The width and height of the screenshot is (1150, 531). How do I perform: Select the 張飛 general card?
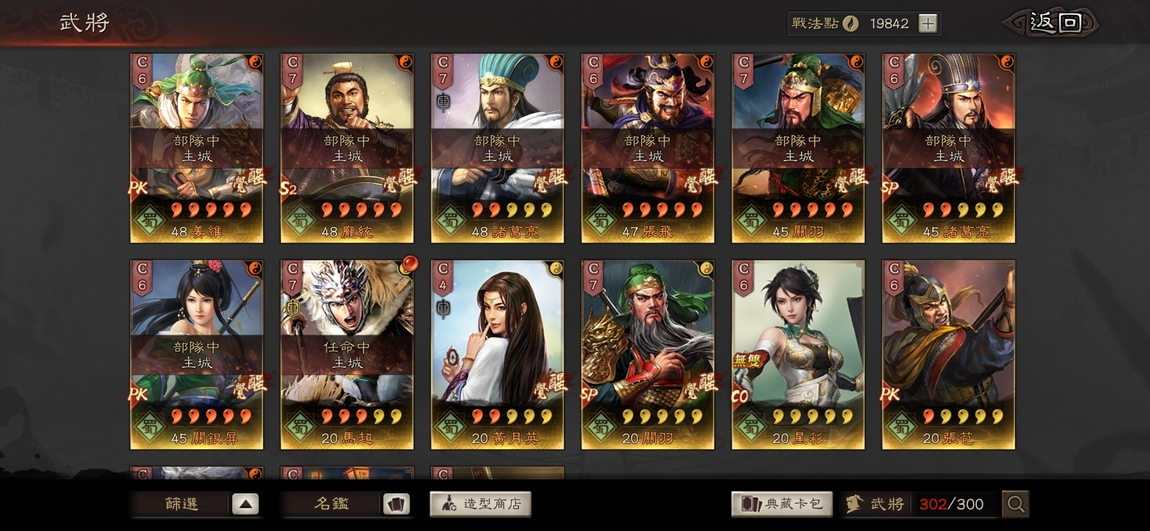coord(649,148)
